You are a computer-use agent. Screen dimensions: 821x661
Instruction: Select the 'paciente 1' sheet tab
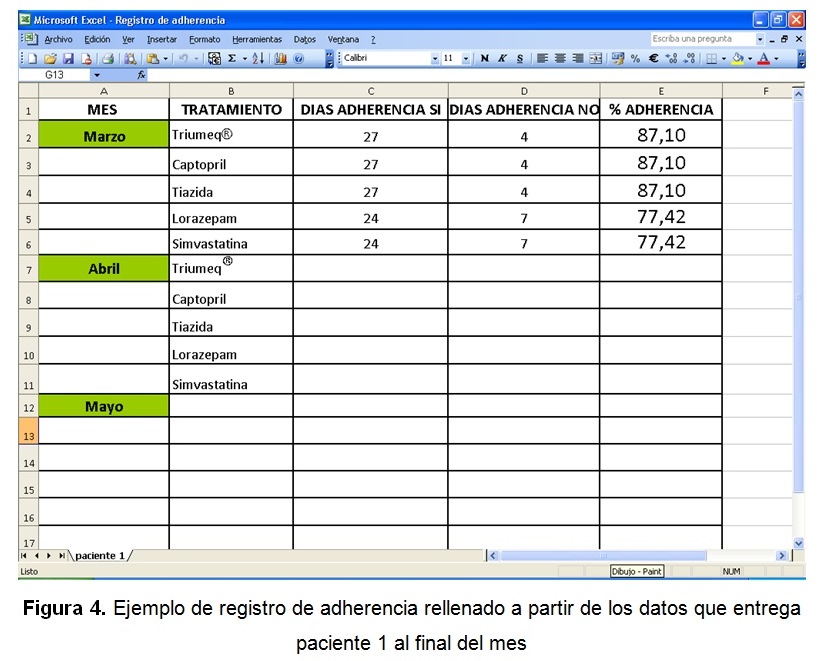tap(100, 555)
